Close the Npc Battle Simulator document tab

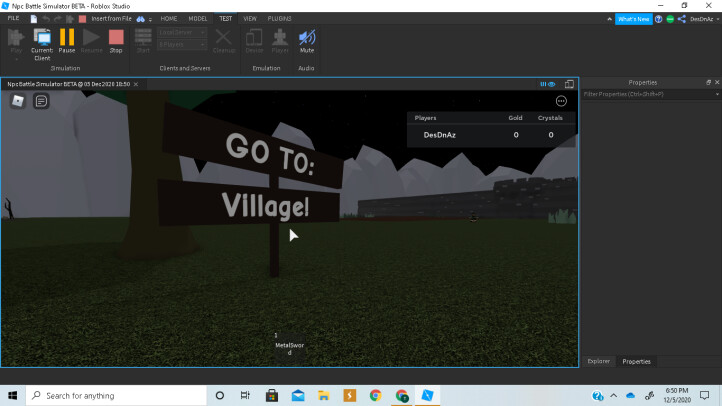136,84
